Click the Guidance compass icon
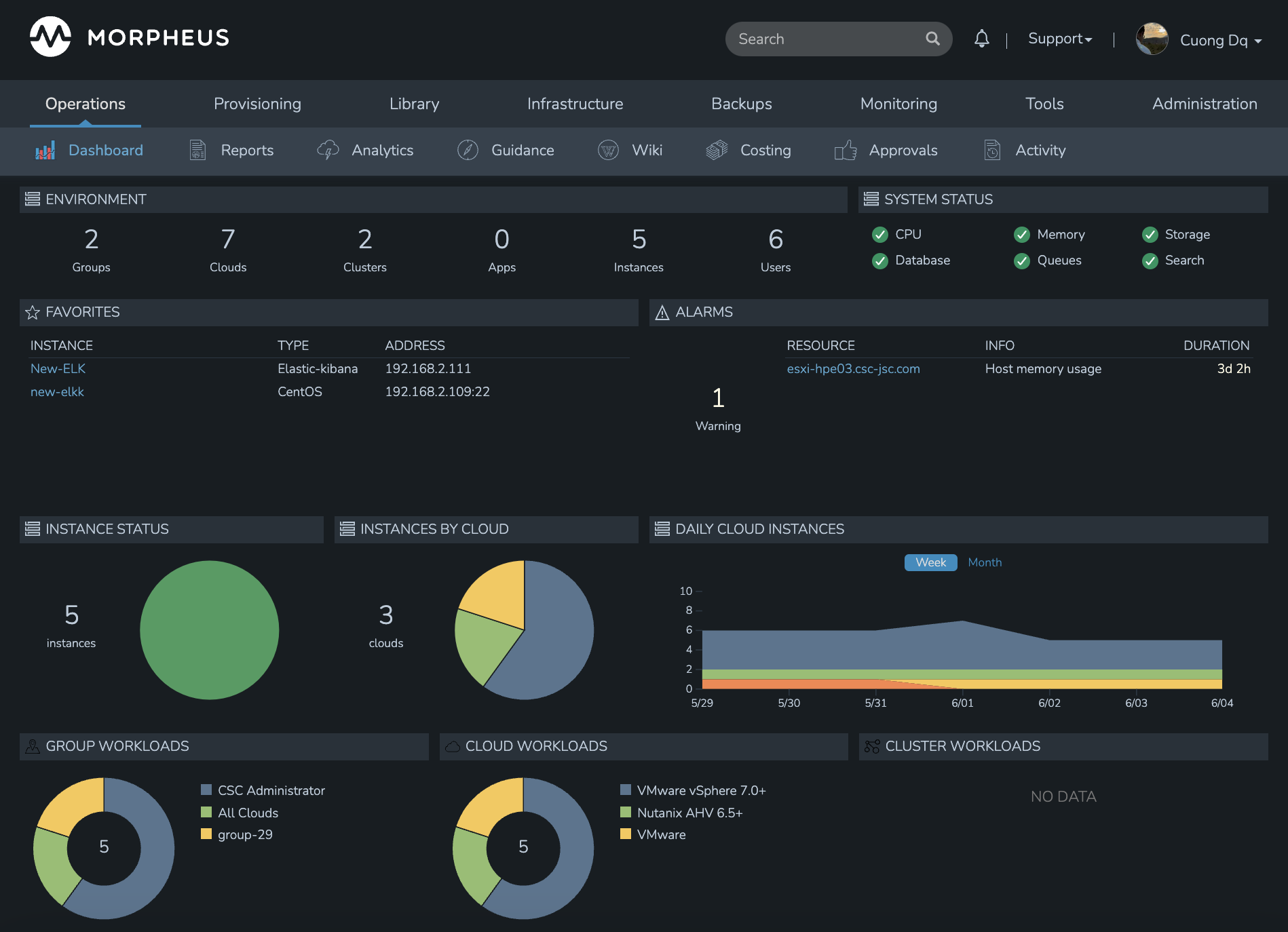Image resolution: width=1288 pixels, height=932 pixels. [x=468, y=150]
